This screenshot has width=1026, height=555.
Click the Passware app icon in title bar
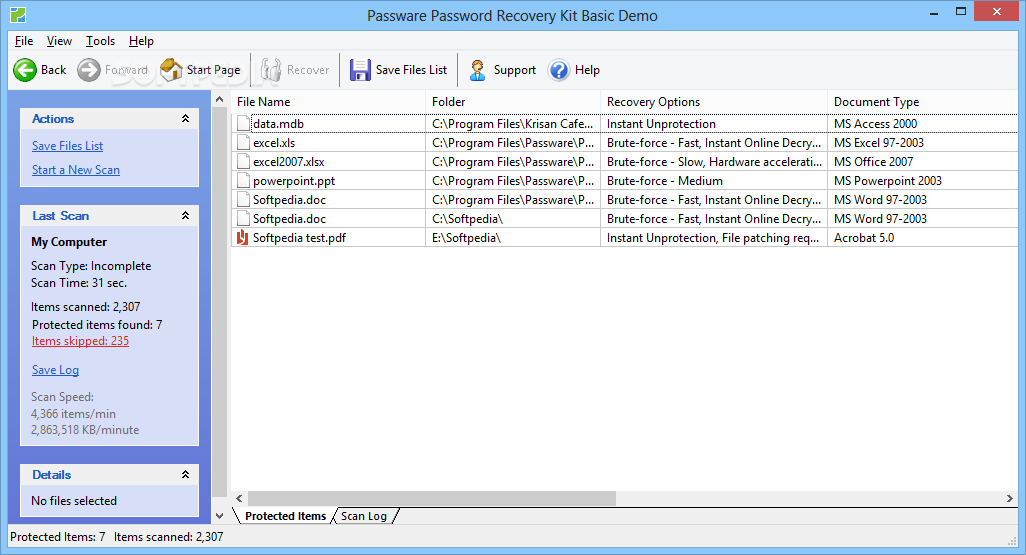pyautogui.click(x=18, y=14)
